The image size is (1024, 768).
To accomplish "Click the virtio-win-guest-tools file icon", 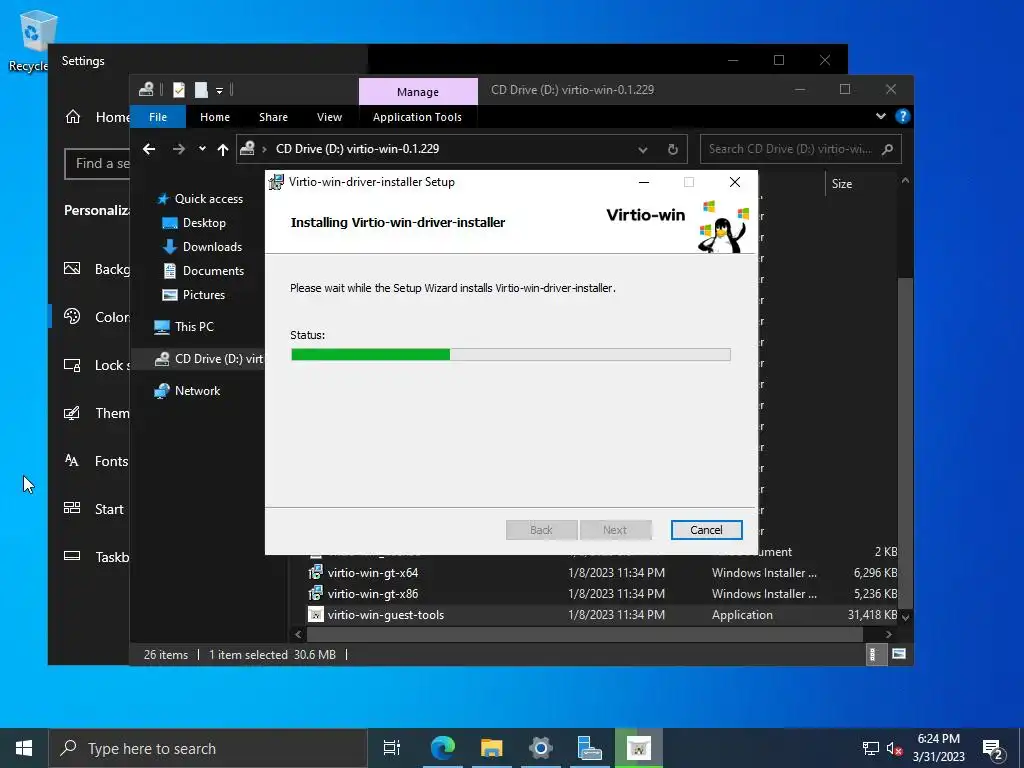I will (x=315, y=615).
